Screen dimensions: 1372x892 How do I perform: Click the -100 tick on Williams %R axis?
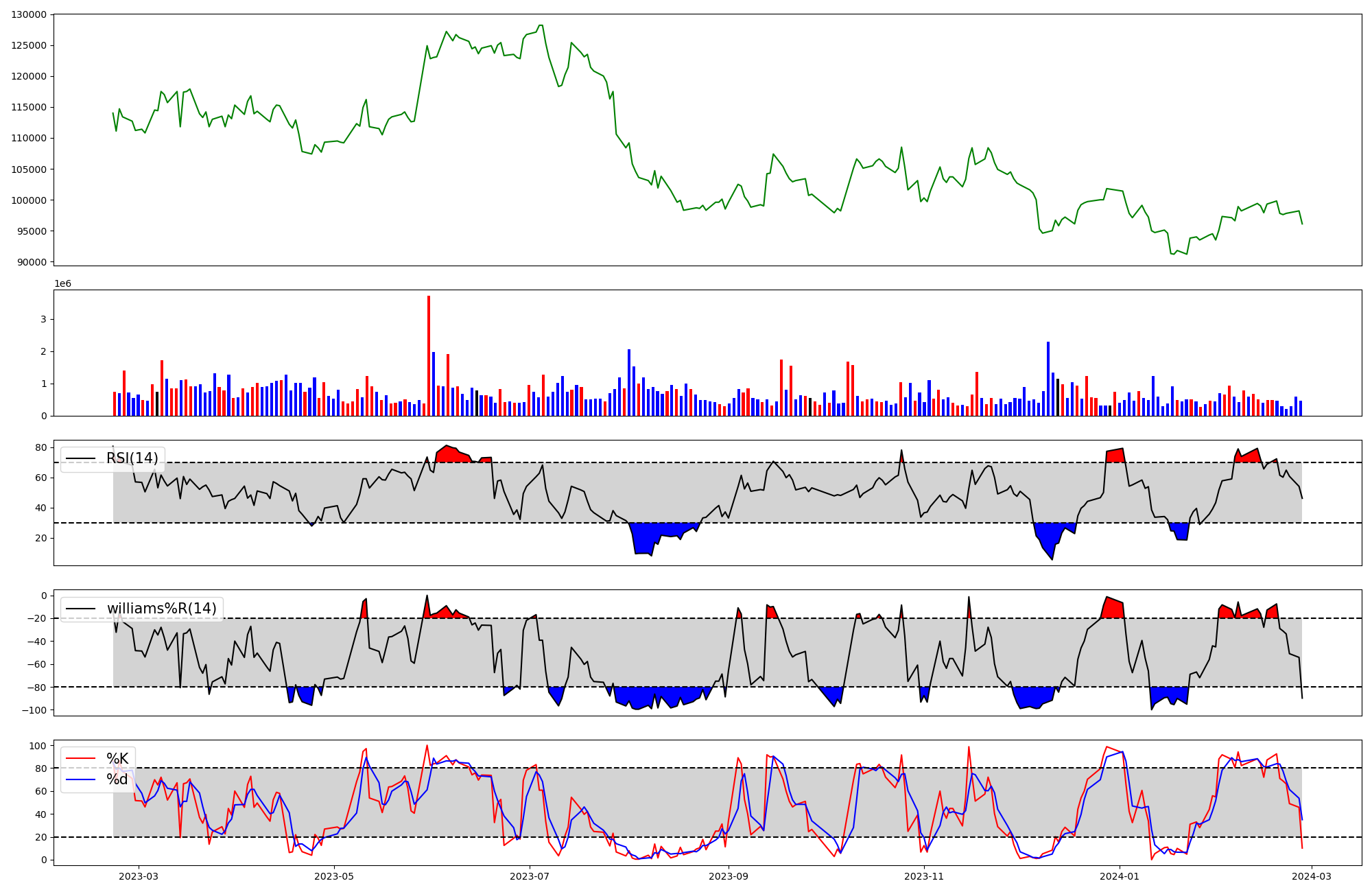pos(34,710)
